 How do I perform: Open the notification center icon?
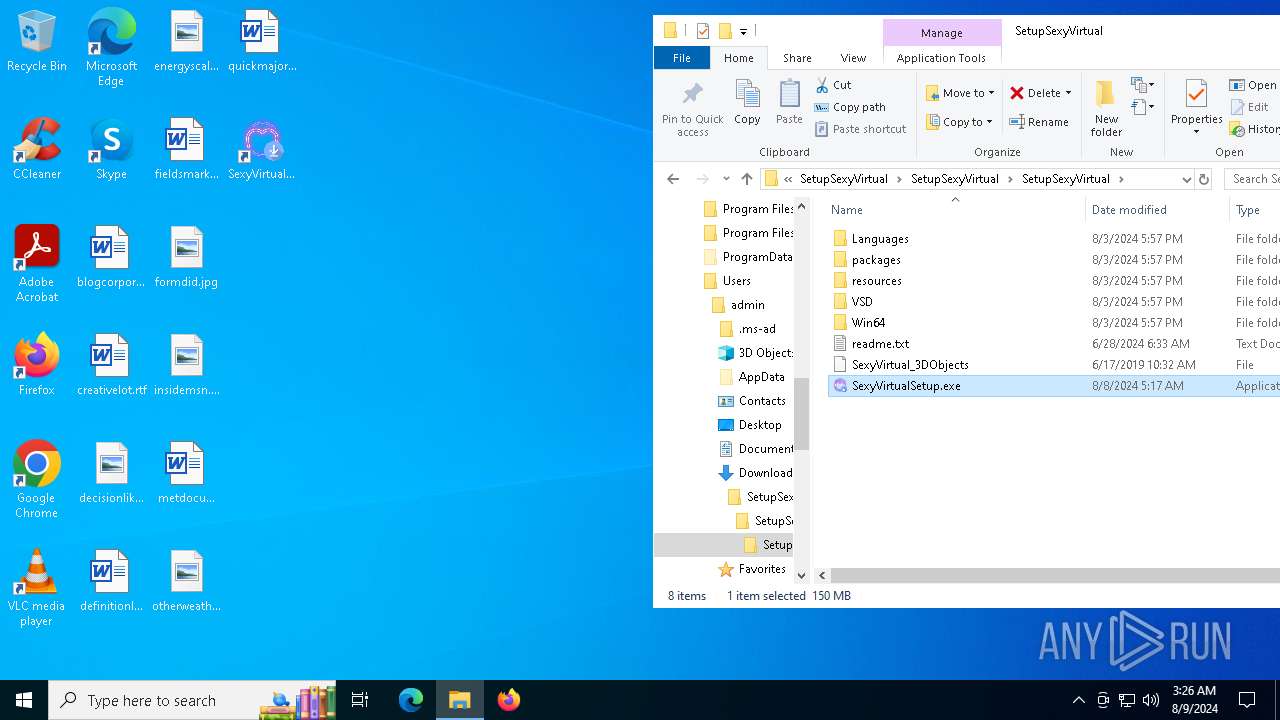click(1247, 700)
